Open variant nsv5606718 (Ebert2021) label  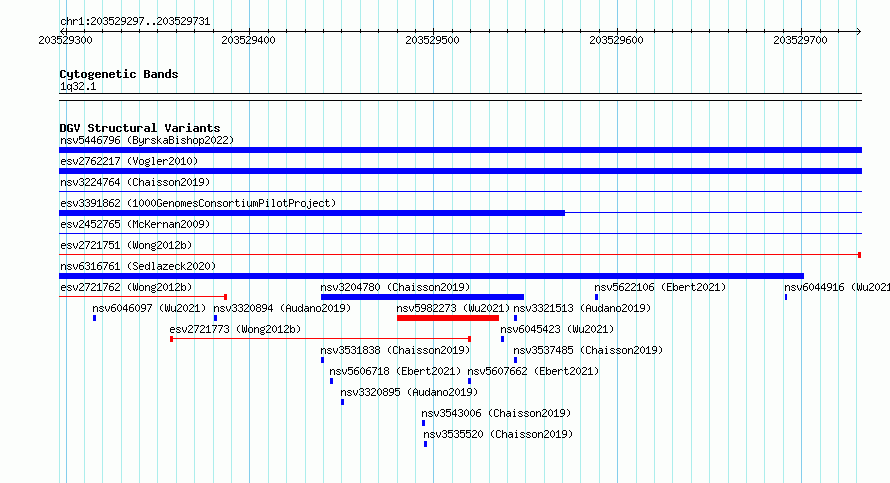coord(395,371)
